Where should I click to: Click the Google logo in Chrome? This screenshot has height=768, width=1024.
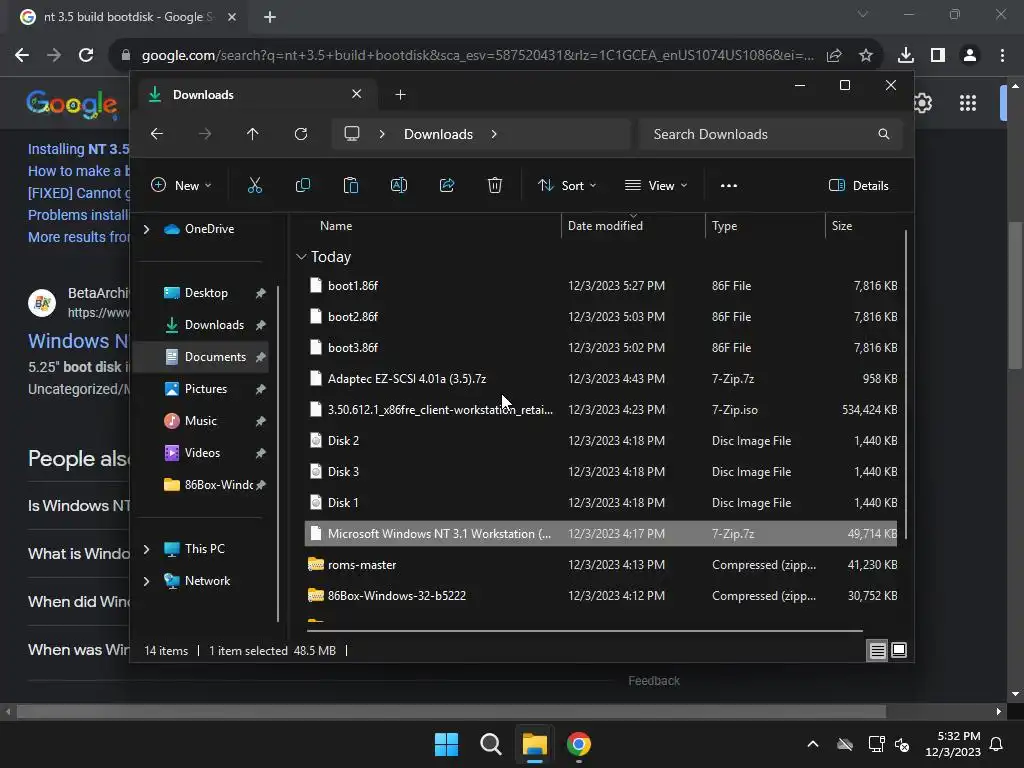pyautogui.click(x=72, y=104)
